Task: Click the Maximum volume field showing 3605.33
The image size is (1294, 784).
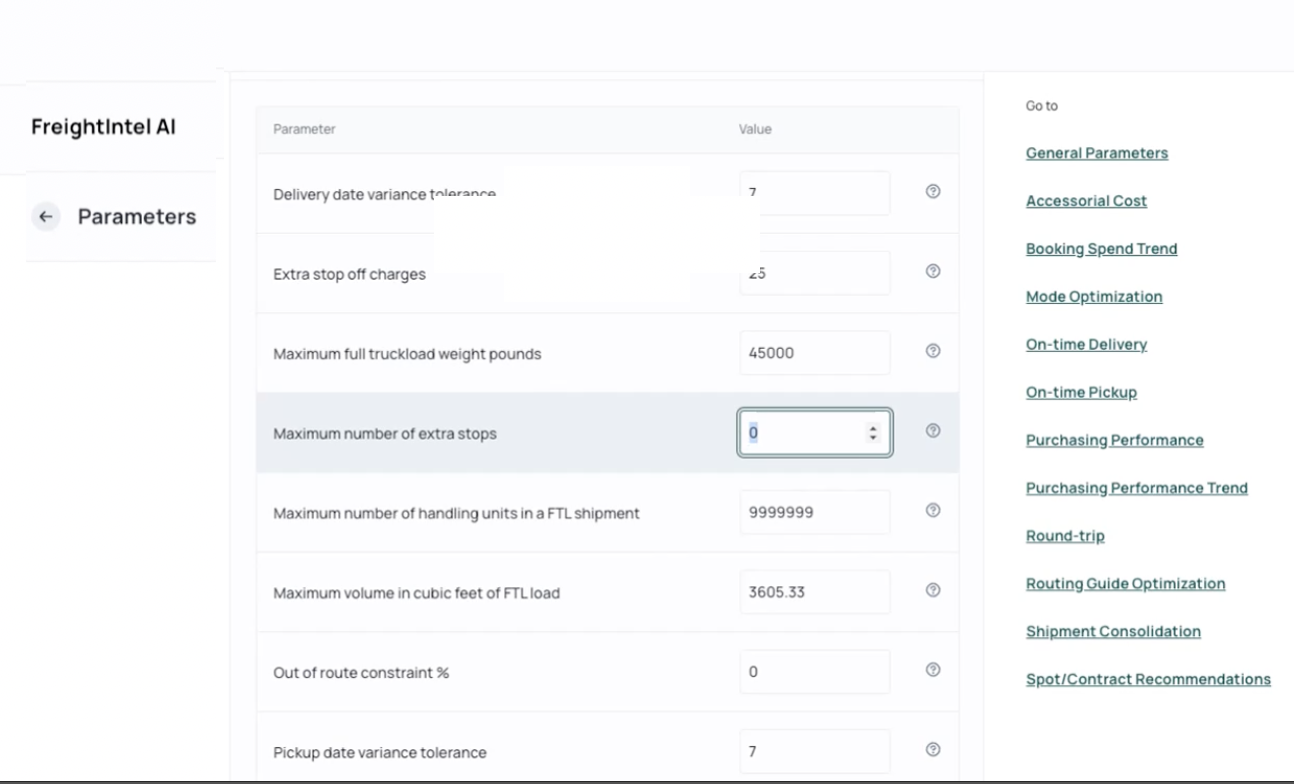Action: [814, 592]
